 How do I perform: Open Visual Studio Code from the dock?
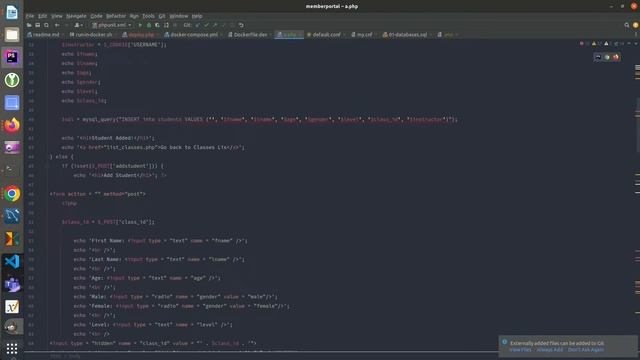[x=12, y=261]
